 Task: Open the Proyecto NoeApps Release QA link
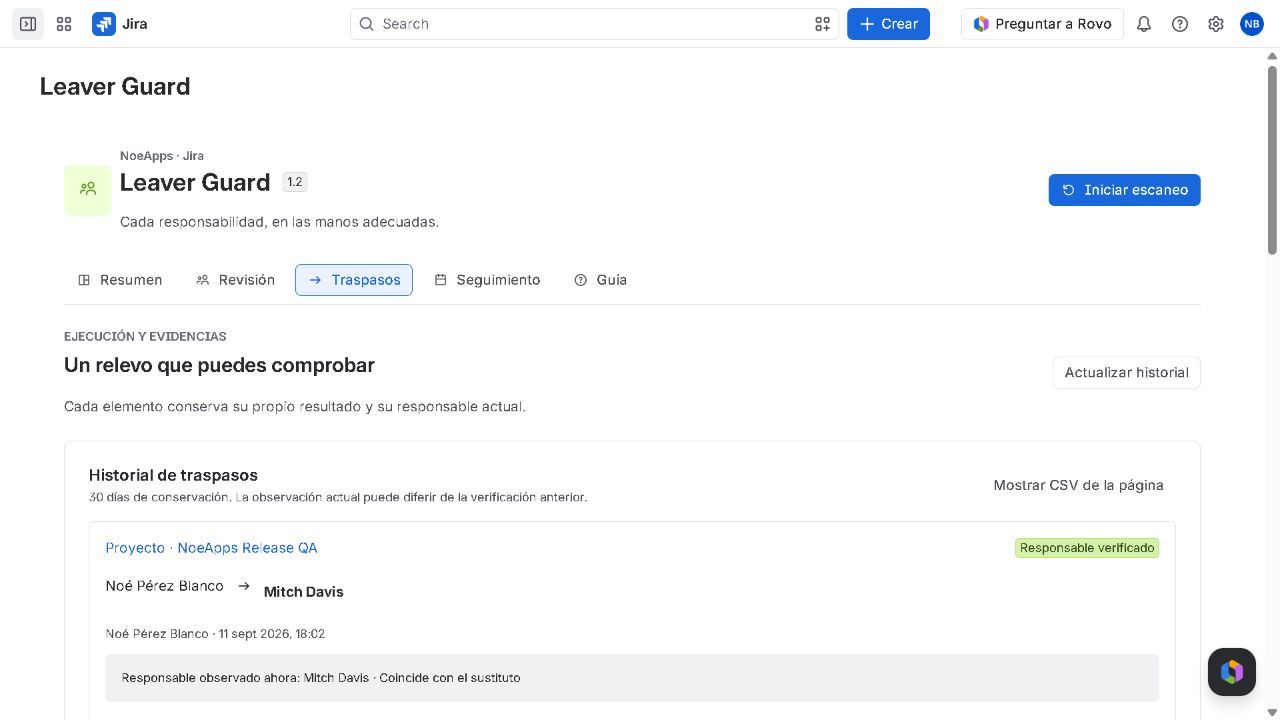click(211, 548)
